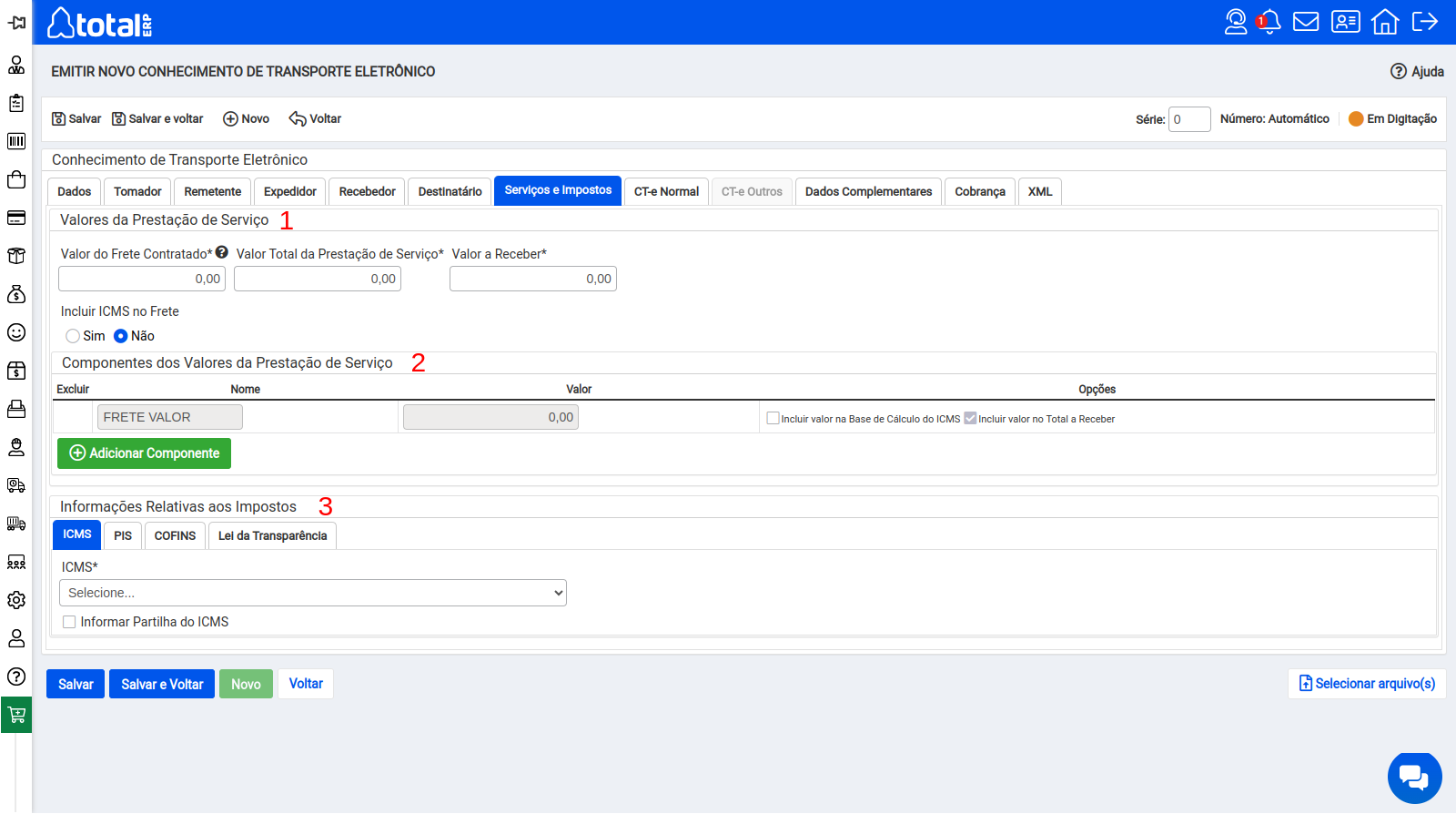Open the package box sidebar icon
The image size is (1456, 814).
coord(16,256)
